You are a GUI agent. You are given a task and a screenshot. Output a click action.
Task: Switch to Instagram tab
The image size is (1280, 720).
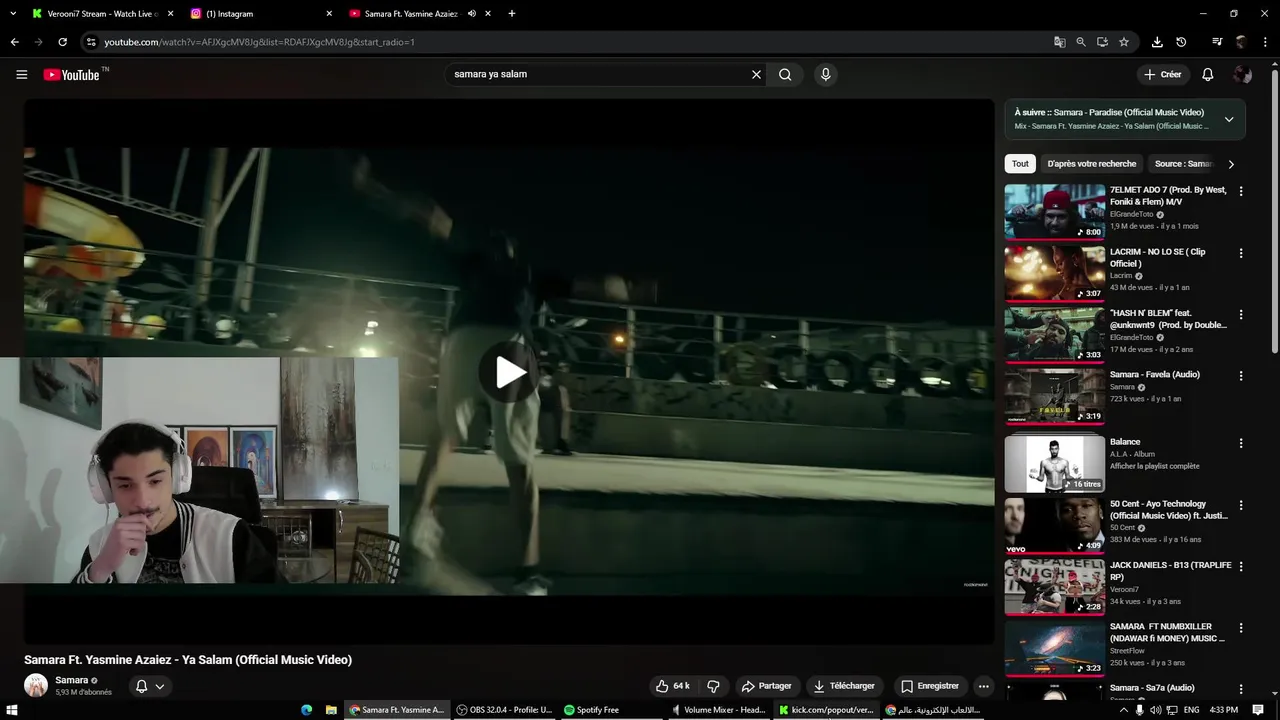point(260,14)
